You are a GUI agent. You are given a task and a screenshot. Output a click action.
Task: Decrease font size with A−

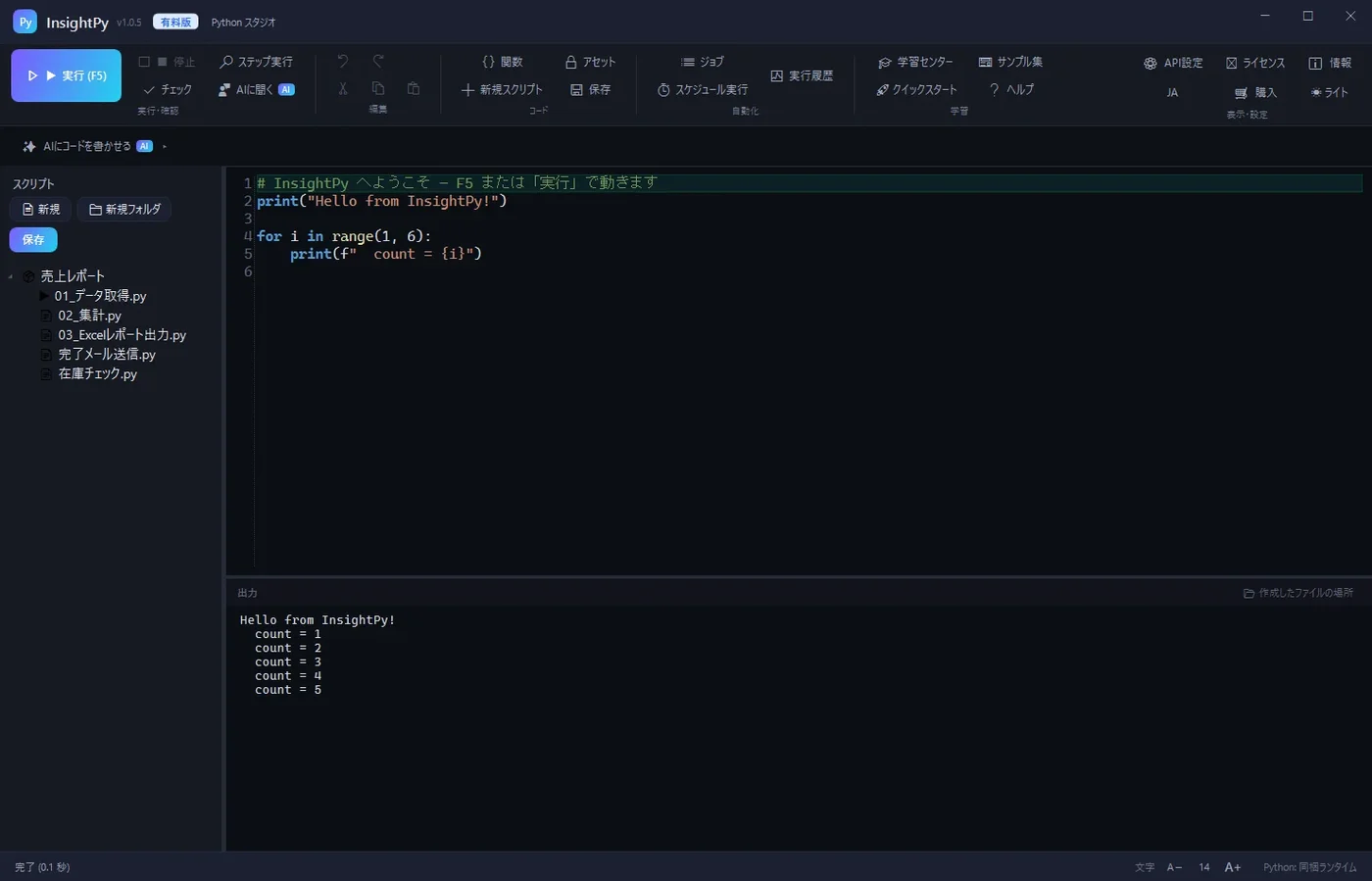(1174, 867)
